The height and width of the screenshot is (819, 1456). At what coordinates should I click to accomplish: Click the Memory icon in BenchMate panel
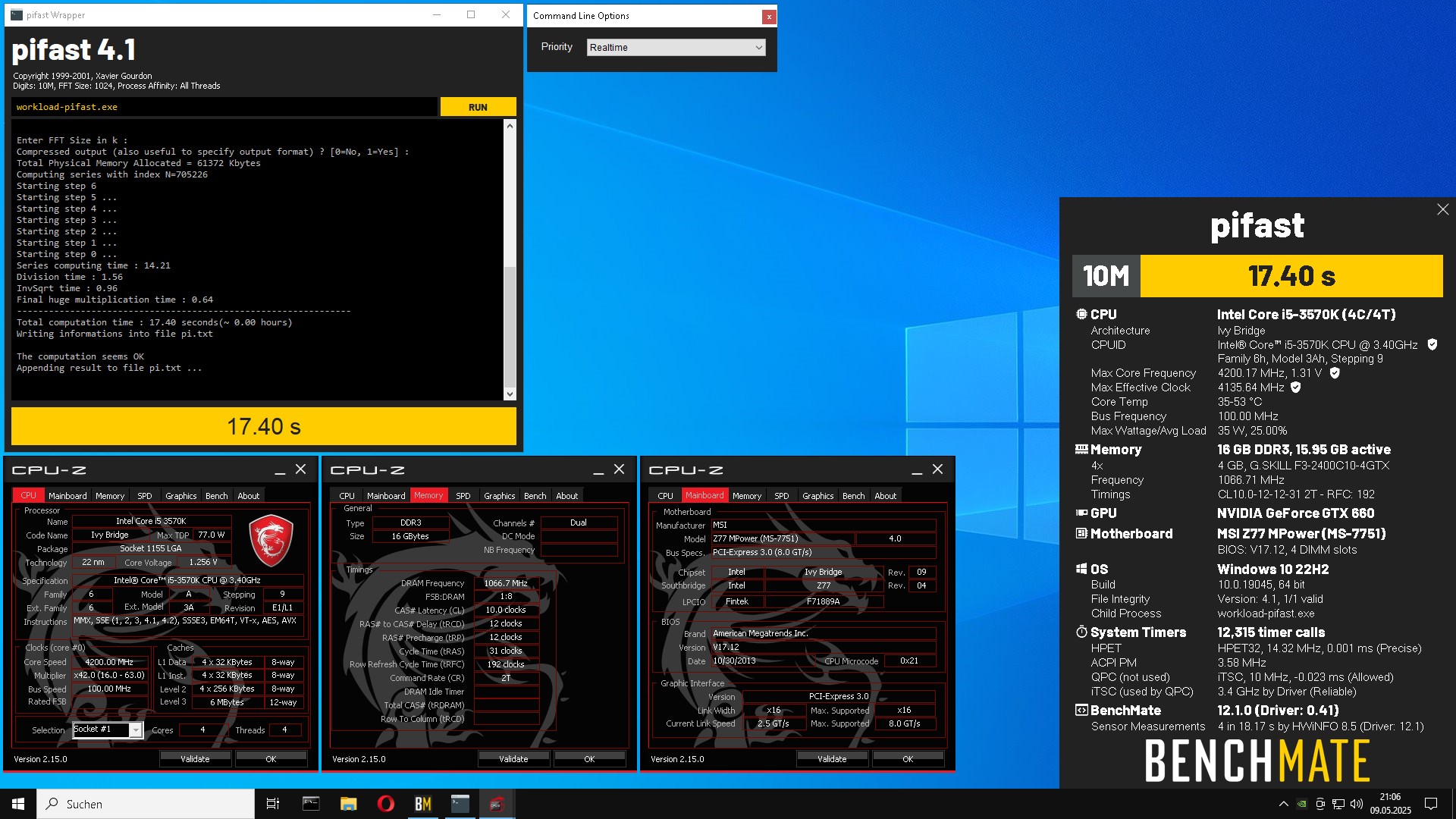pos(1081,449)
